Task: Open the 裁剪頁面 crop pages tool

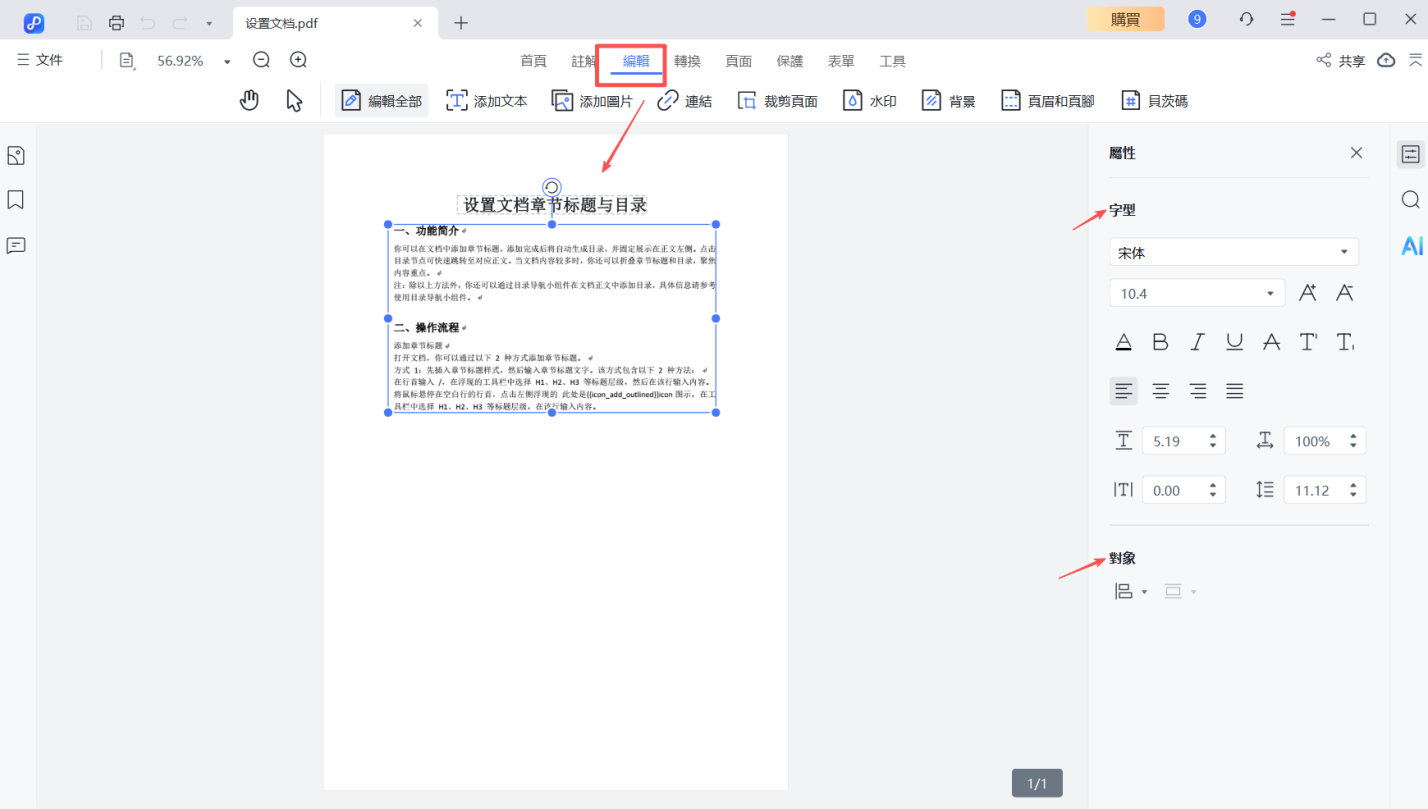Action: click(777, 99)
